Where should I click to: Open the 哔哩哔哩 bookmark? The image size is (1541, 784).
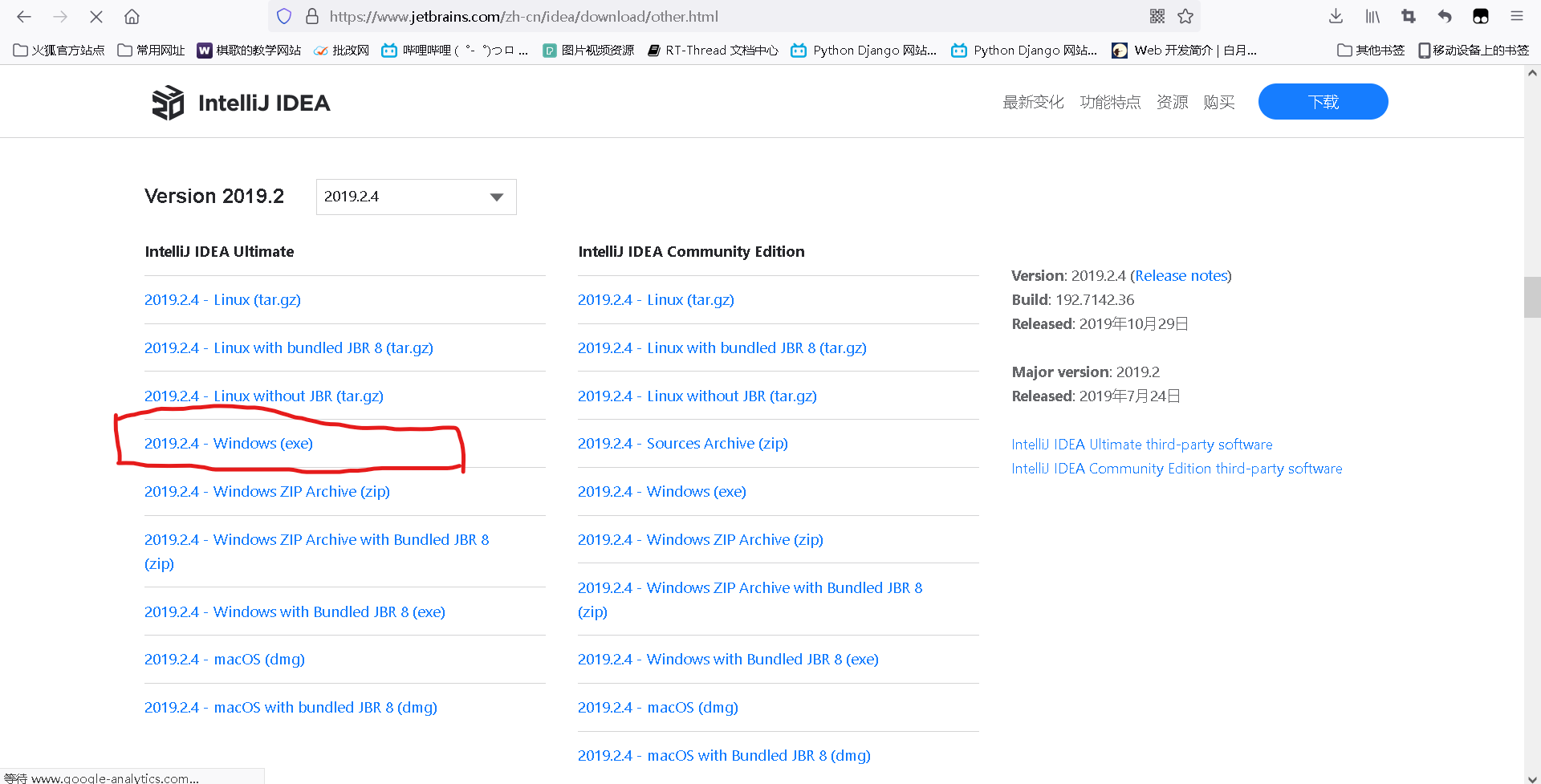(x=455, y=50)
